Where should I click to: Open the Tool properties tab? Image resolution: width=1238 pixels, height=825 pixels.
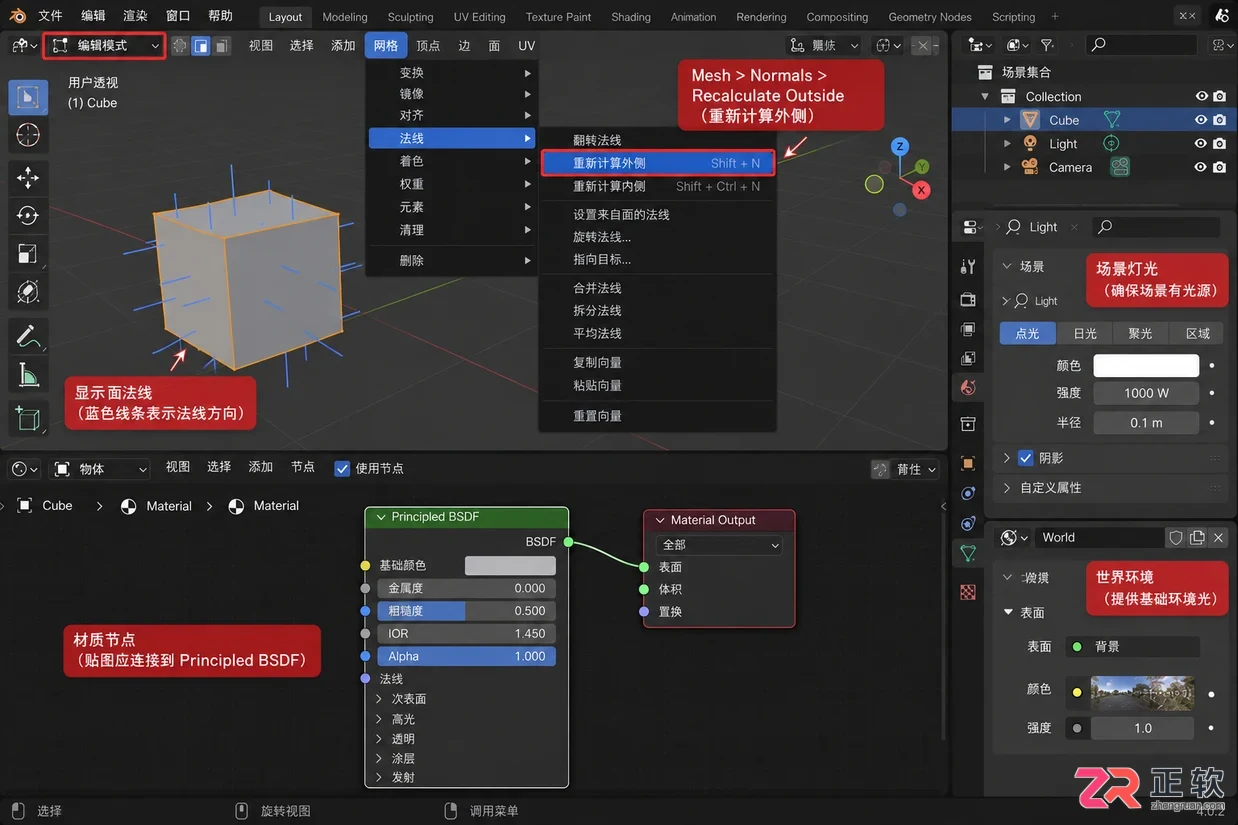[x=968, y=266]
